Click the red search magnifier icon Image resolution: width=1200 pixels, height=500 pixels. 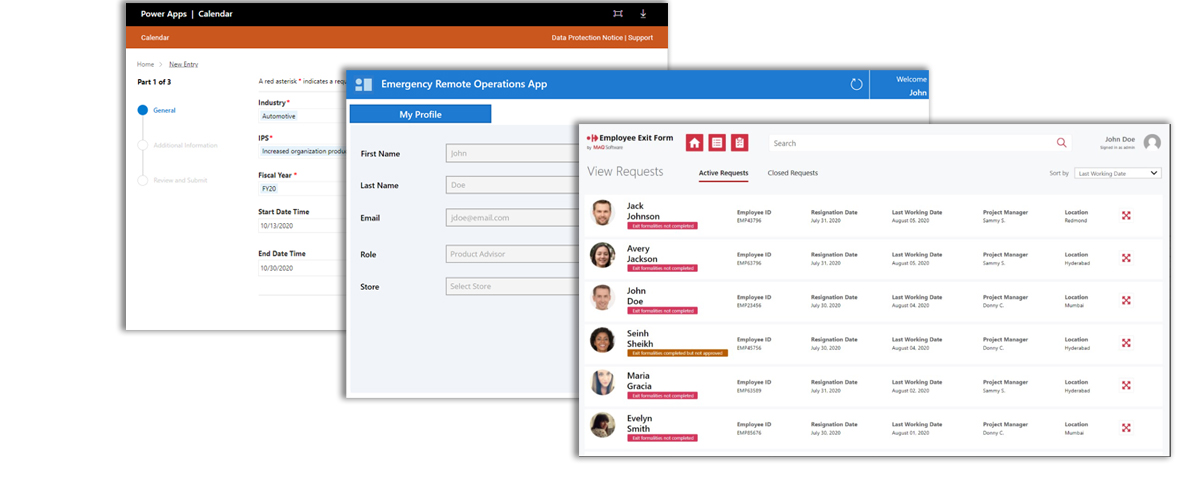[1062, 143]
